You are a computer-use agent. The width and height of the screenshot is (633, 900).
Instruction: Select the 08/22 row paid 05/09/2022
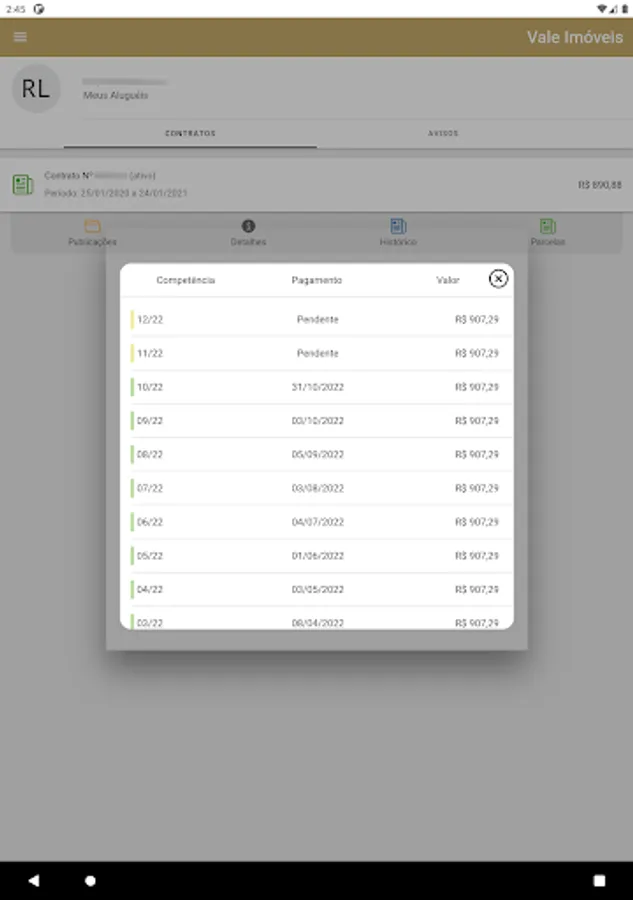(x=317, y=455)
